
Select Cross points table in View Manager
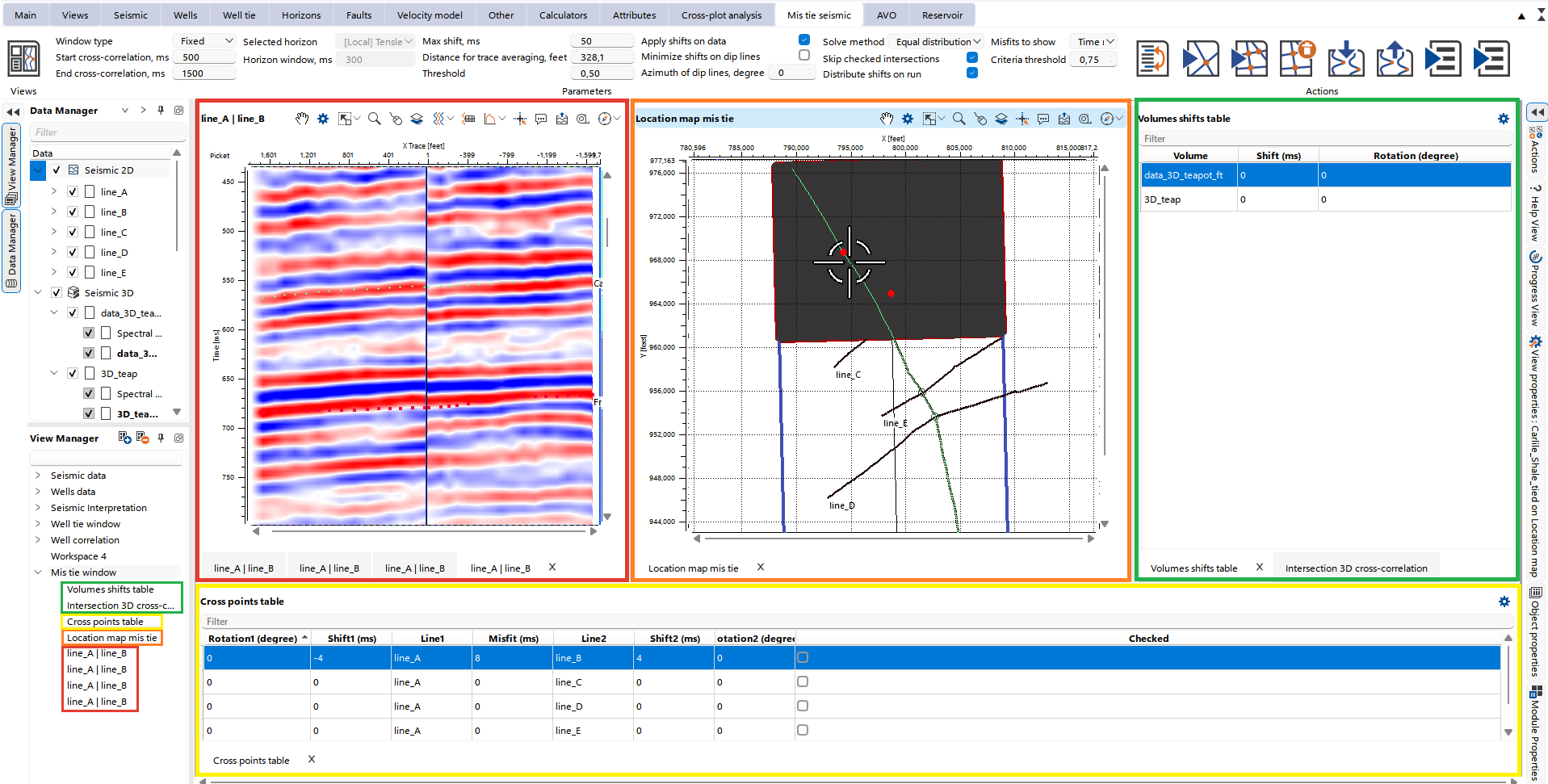pos(105,622)
